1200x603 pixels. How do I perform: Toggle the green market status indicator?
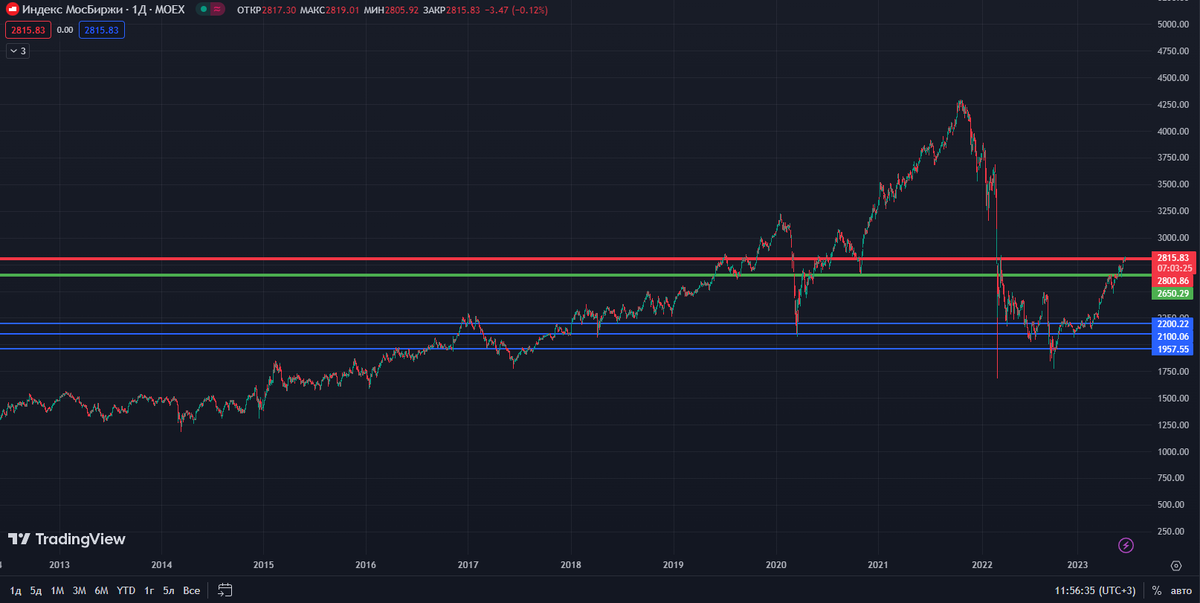pyautogui.click(x=204, y=9)
